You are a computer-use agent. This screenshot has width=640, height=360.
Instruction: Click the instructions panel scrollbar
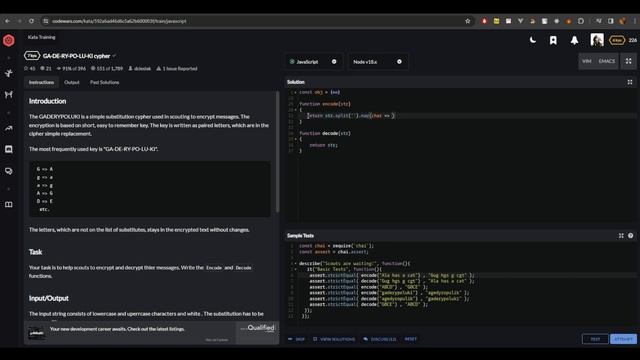[x=278, y=151]
